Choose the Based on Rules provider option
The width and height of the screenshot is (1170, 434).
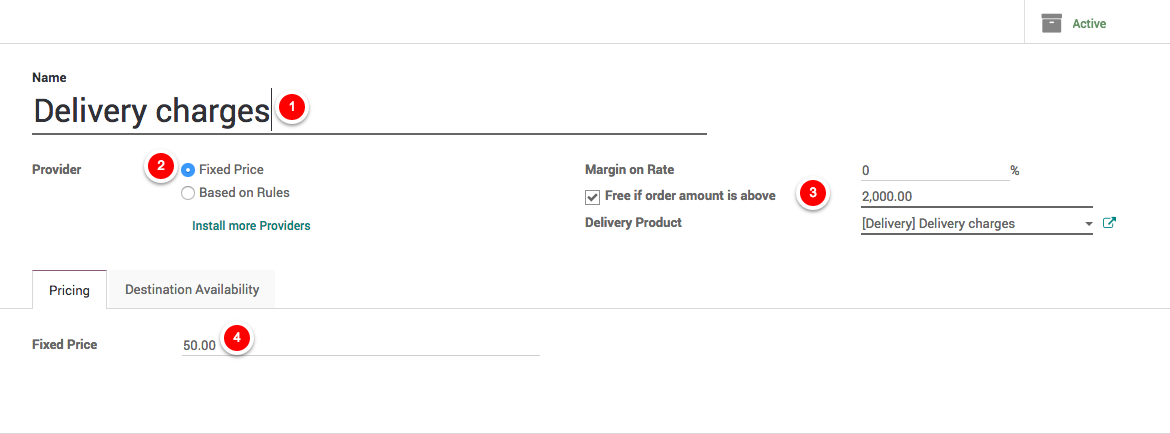(x=188, y=193)
